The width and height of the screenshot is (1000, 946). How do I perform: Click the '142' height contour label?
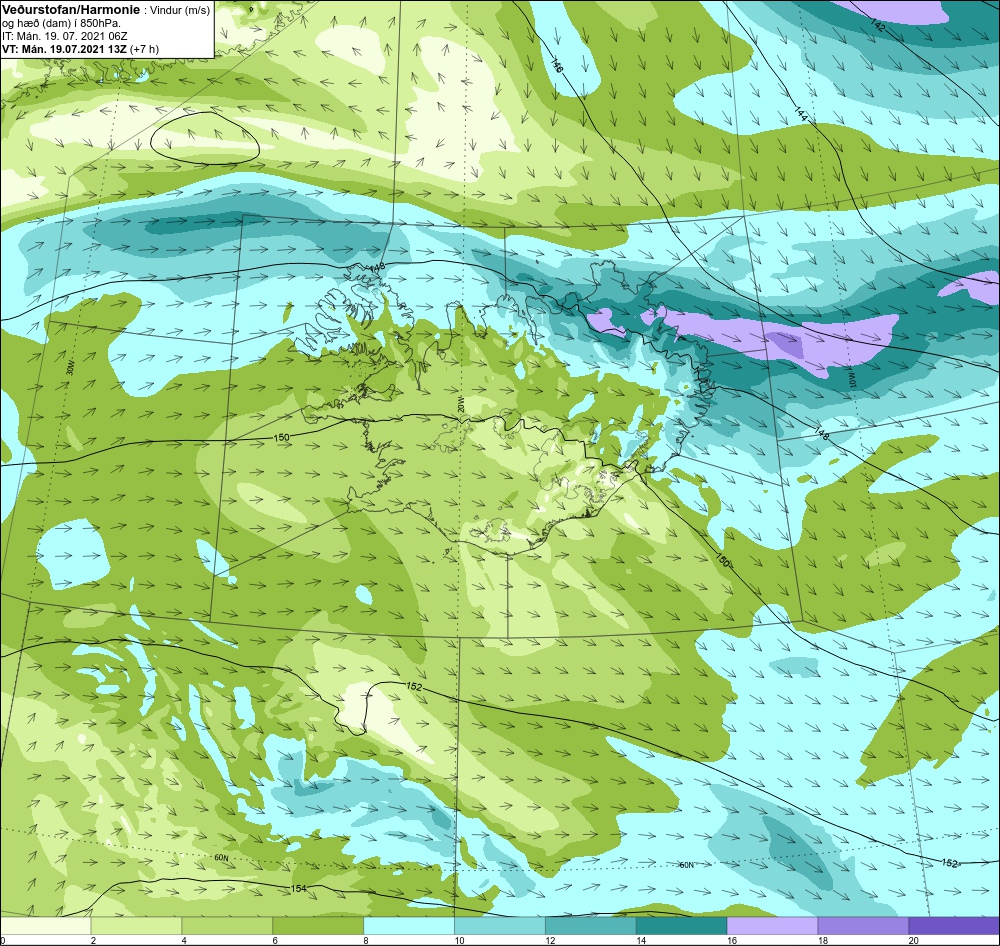(878, 26)
